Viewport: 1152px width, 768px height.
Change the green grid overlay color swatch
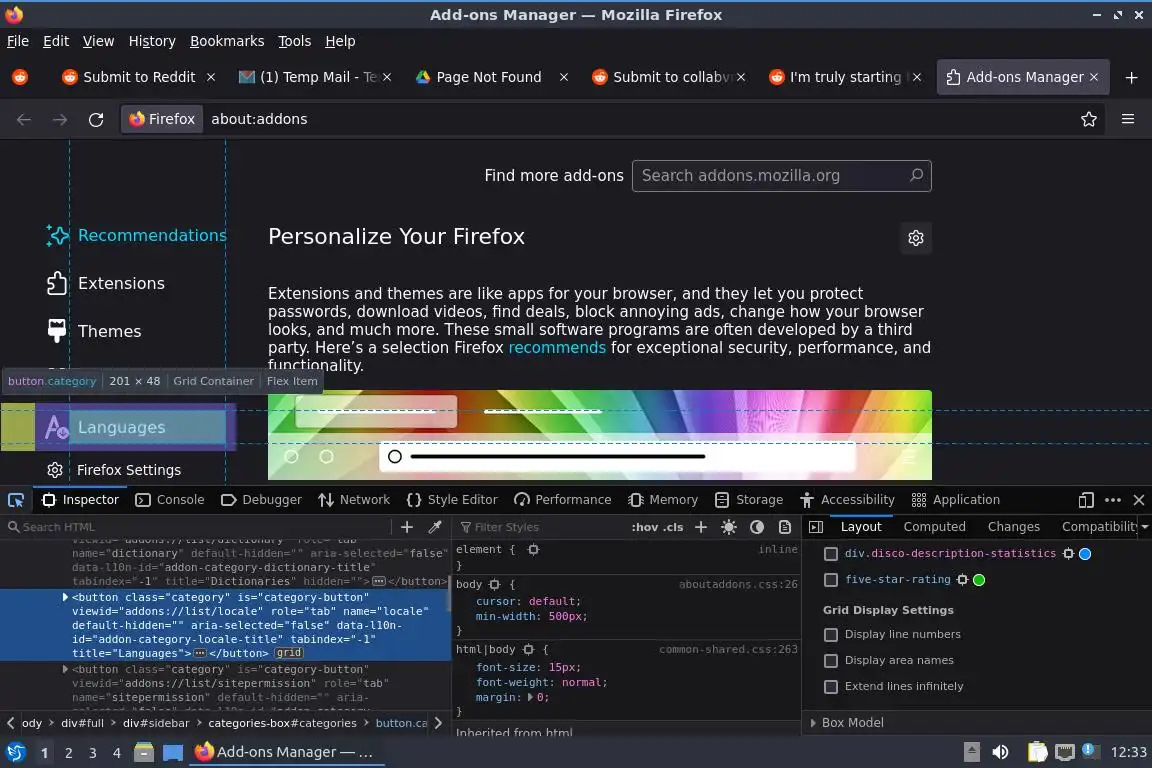tap(979, 580)
